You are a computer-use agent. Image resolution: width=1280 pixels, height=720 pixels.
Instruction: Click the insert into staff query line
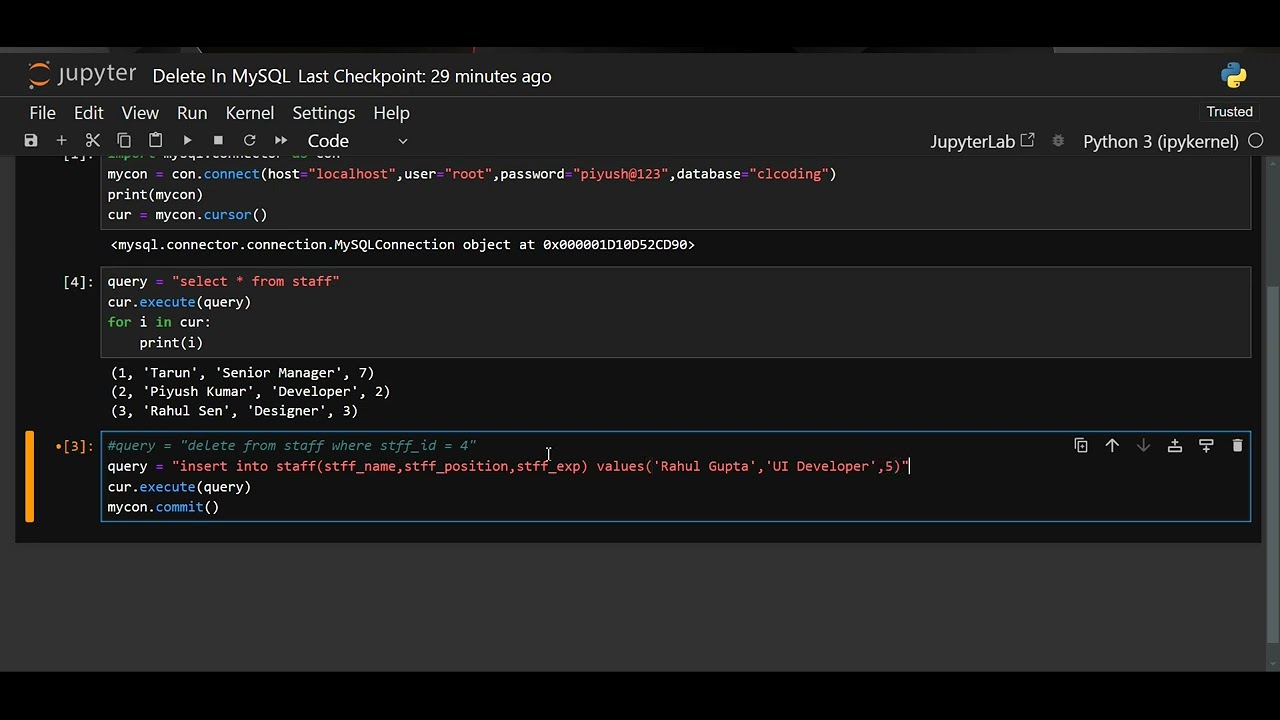tap(508, 466)
